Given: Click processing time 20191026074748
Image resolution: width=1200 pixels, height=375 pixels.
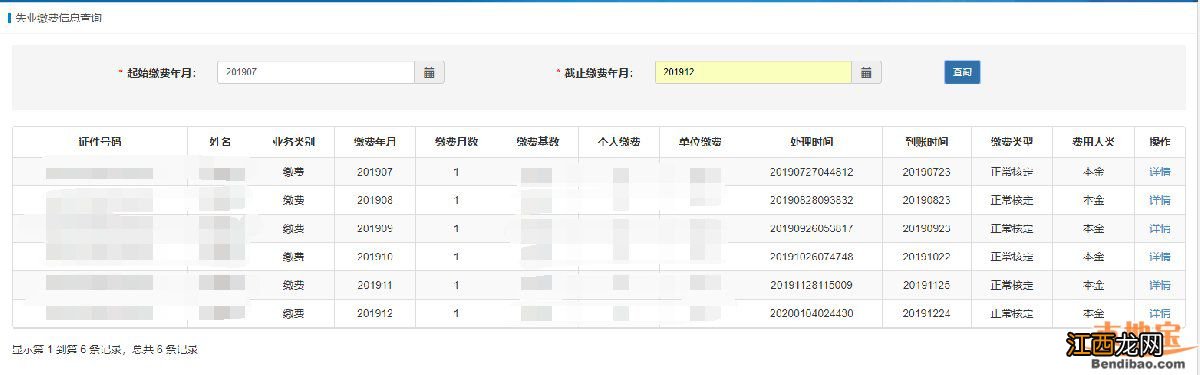Looking at the screenshot, I should [x=811, y=256].
